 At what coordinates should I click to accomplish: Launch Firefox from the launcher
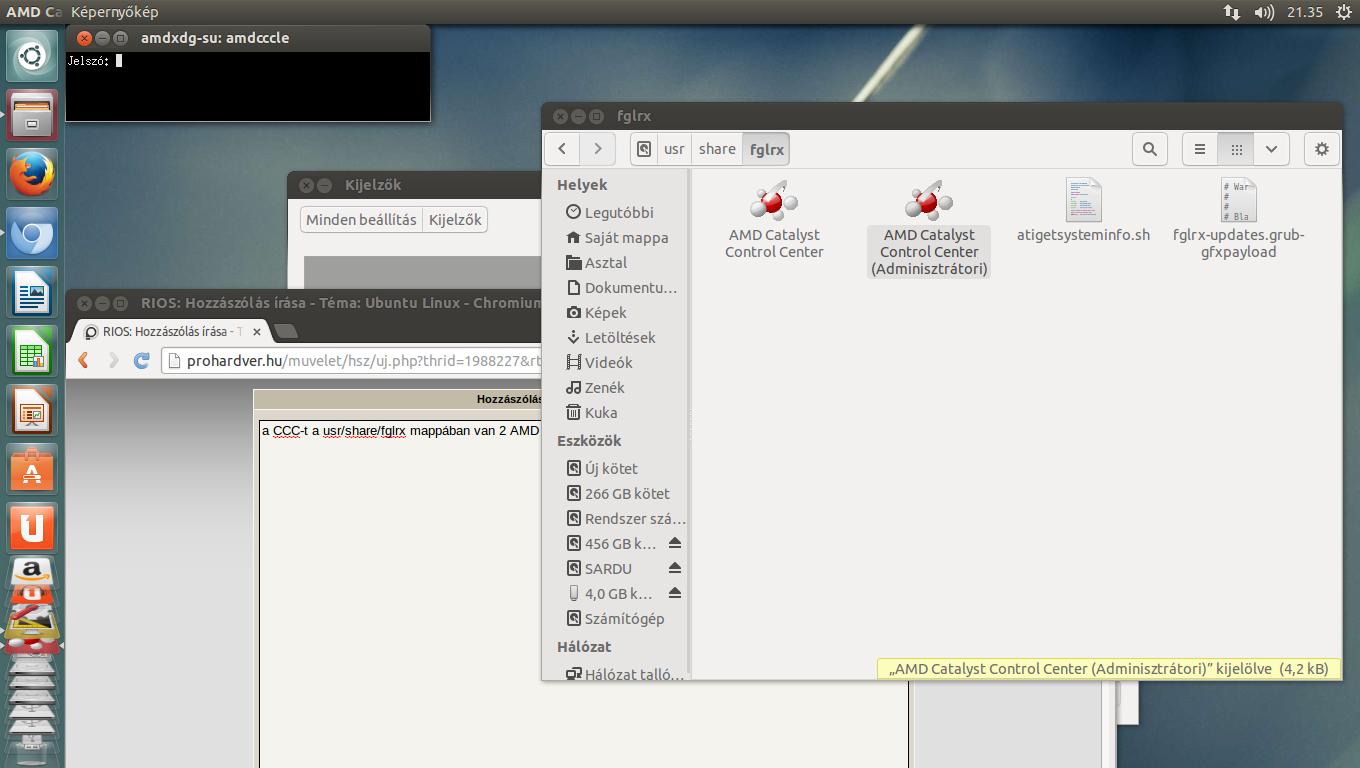pos(32,174)
